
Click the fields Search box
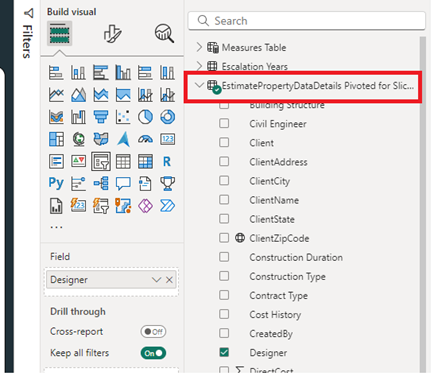(x=307, y=21)
